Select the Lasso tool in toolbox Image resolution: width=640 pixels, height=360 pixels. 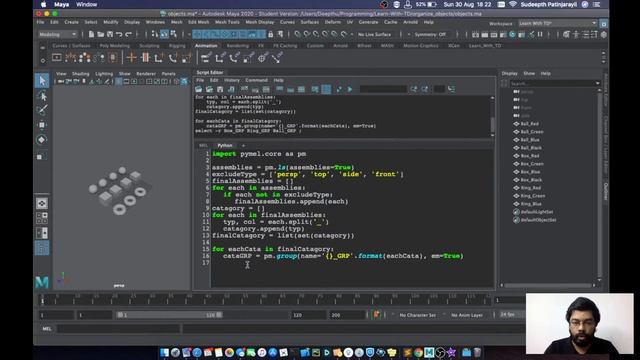pyautogui.click(x=42, y=96)
